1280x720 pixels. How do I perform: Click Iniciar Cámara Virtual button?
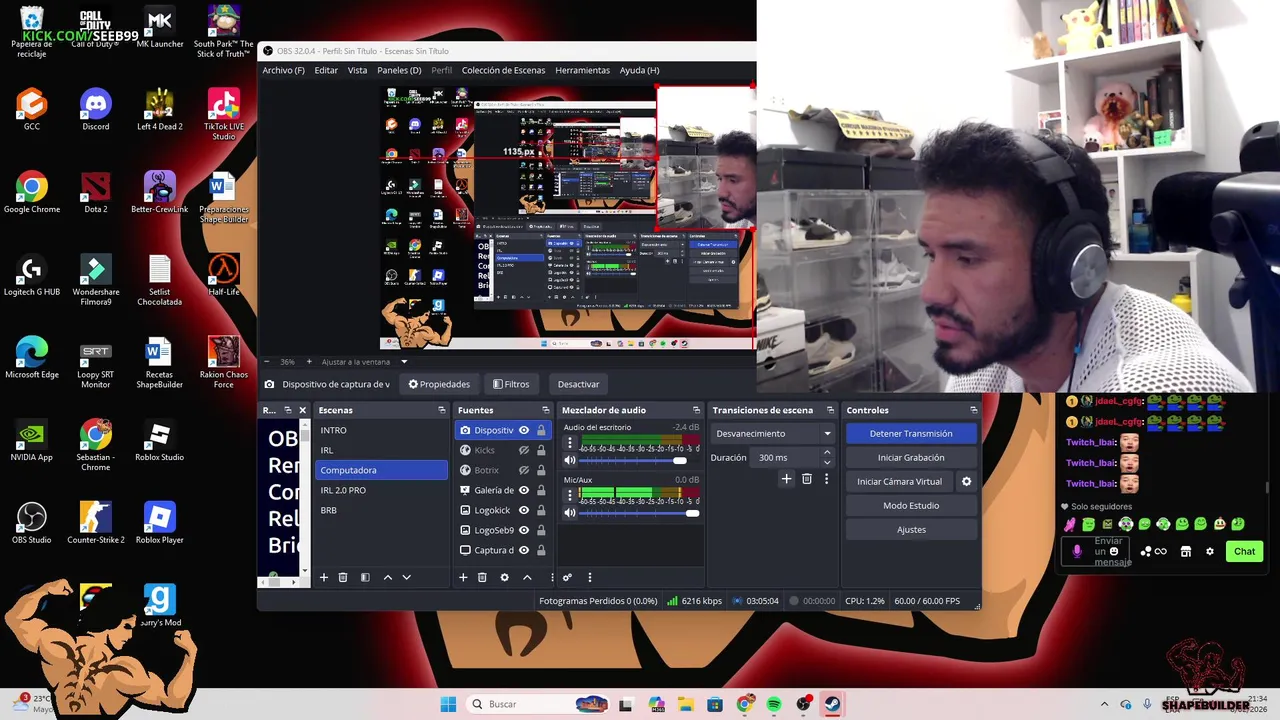899,481
